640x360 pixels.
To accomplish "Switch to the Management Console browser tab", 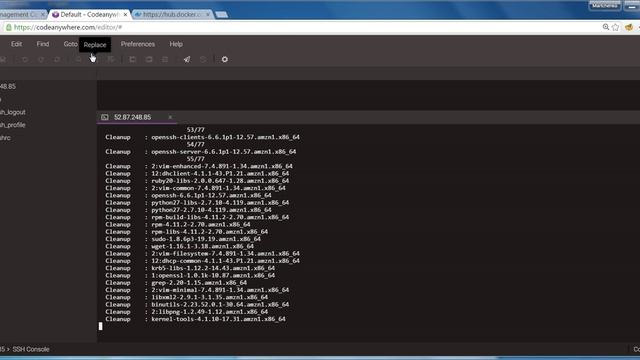I will (x=22, y=14).
